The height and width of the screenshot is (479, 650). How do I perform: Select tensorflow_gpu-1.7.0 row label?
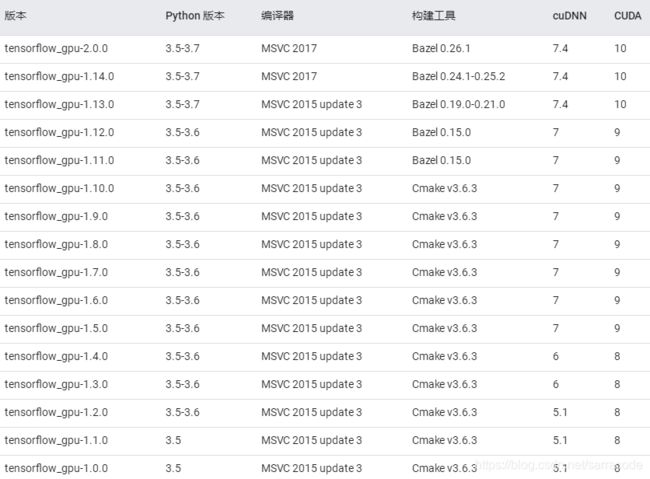pyautogui.click(x=56, y=272)
